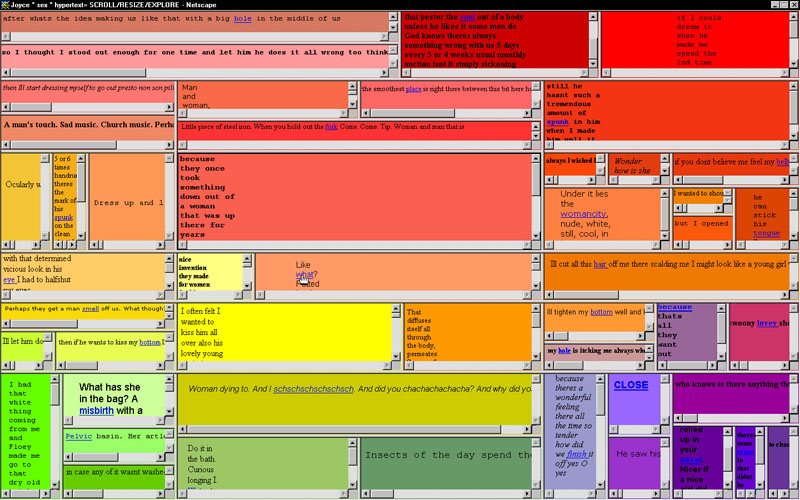The width and height of the screenshot is (800, 500).
Task: Click the 'soul' link in the dark red frame
Action: click(468, 17)
